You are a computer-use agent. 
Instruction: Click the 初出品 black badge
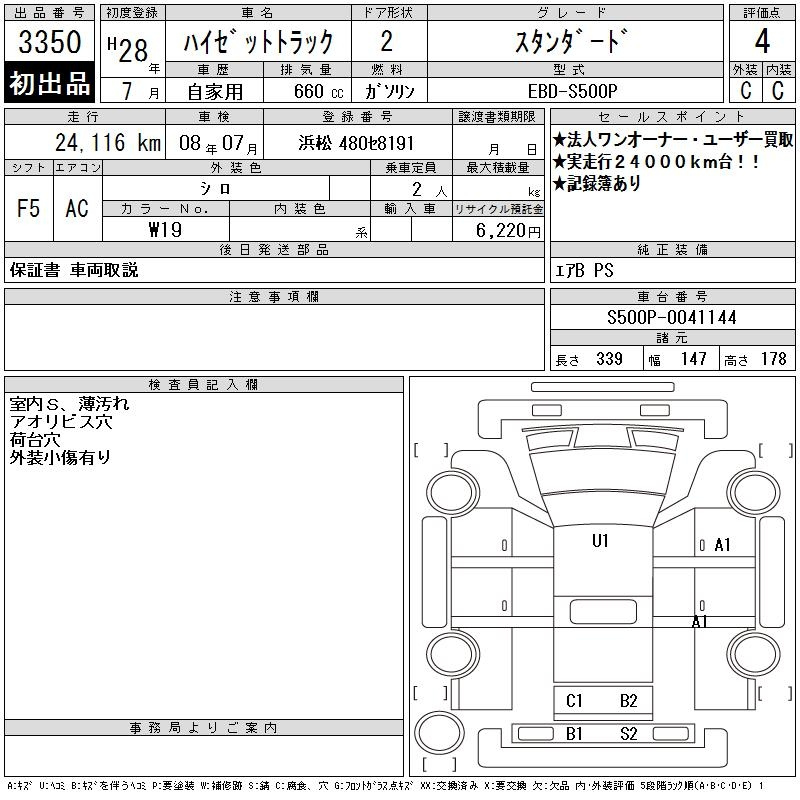coord(50,84)
